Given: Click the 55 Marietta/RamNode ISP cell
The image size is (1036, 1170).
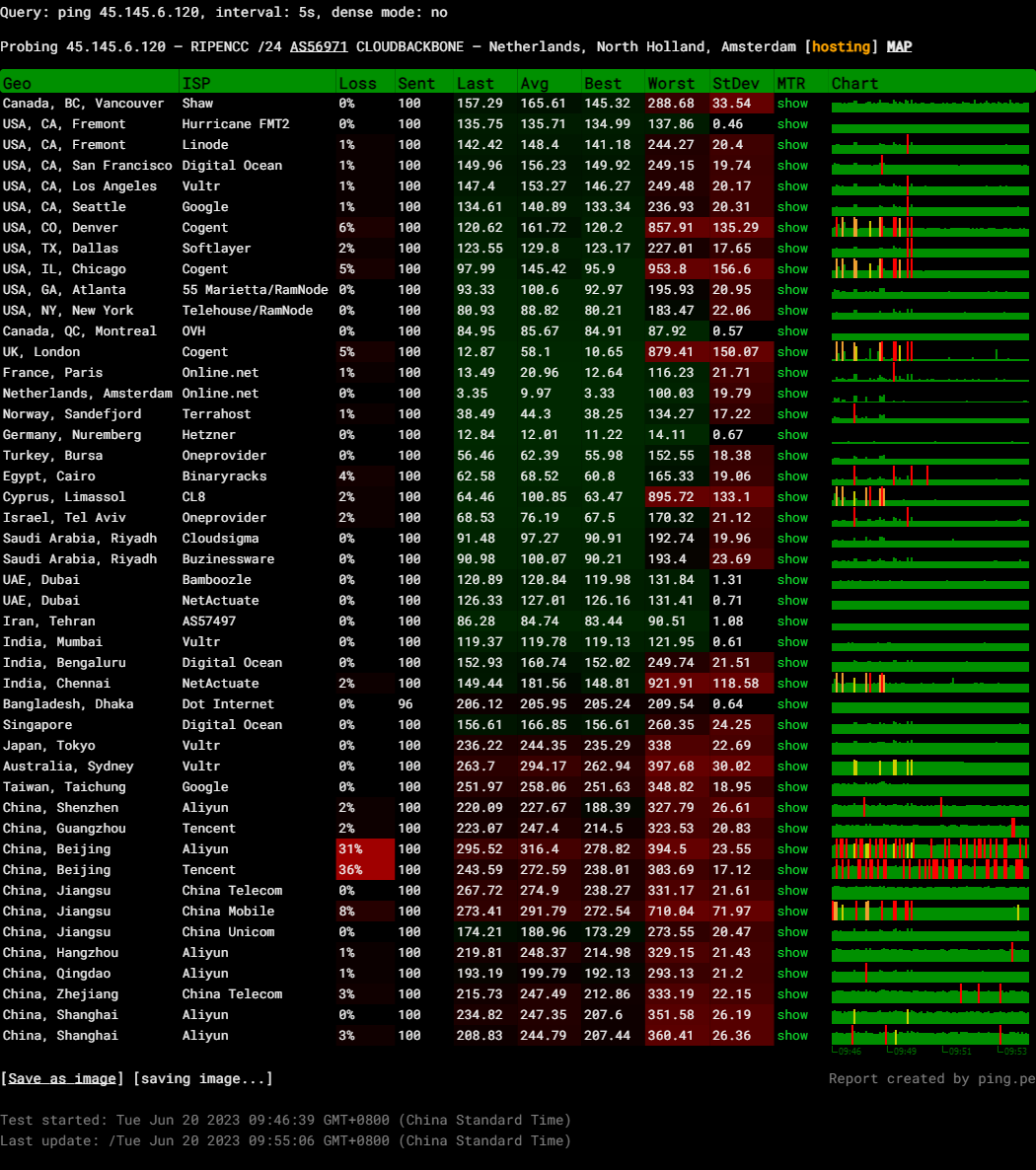Looking at the screenshot, I should pyautogui.click(x=256, y=289).
